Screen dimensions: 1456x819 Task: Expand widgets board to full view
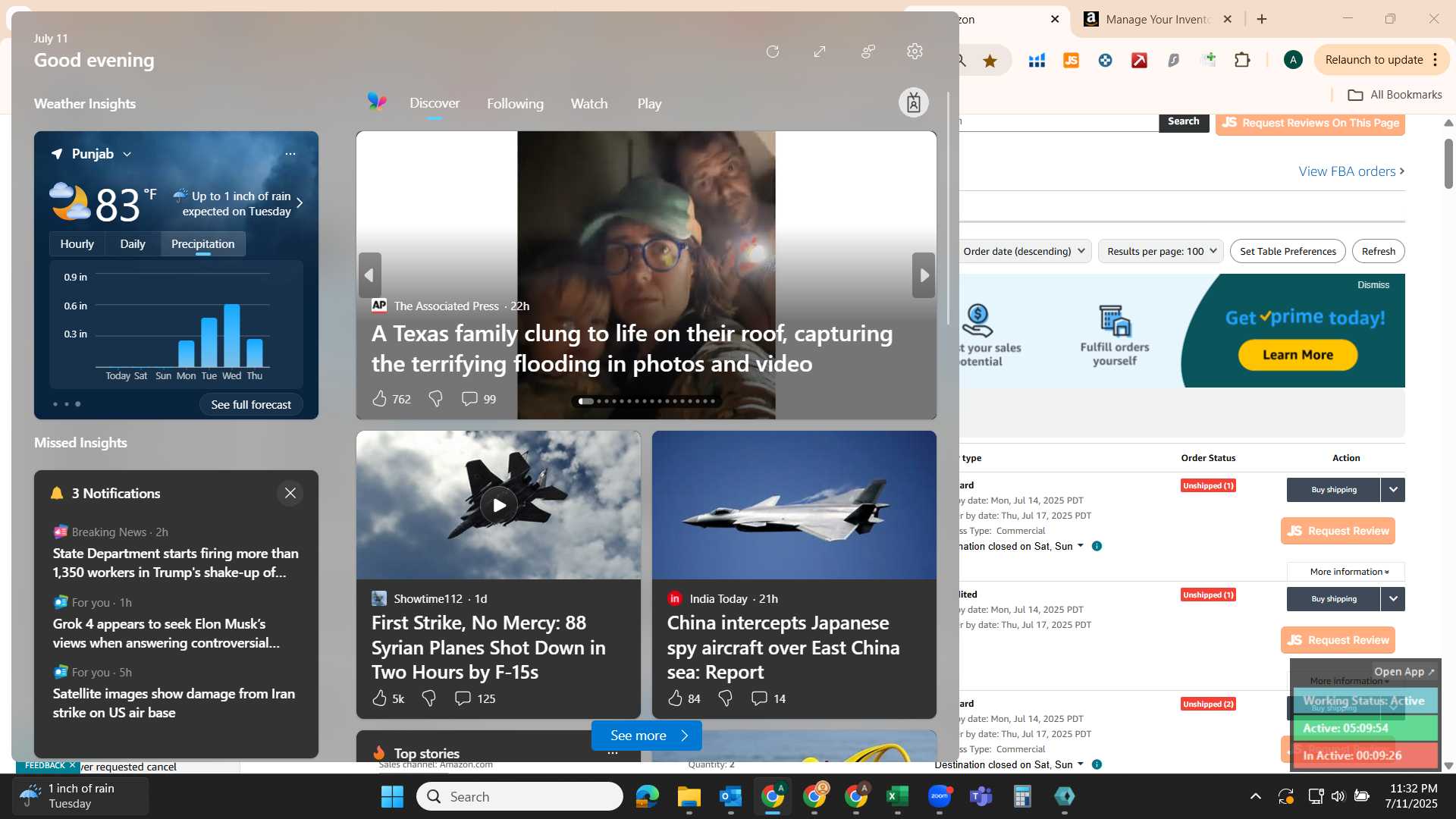820,52
